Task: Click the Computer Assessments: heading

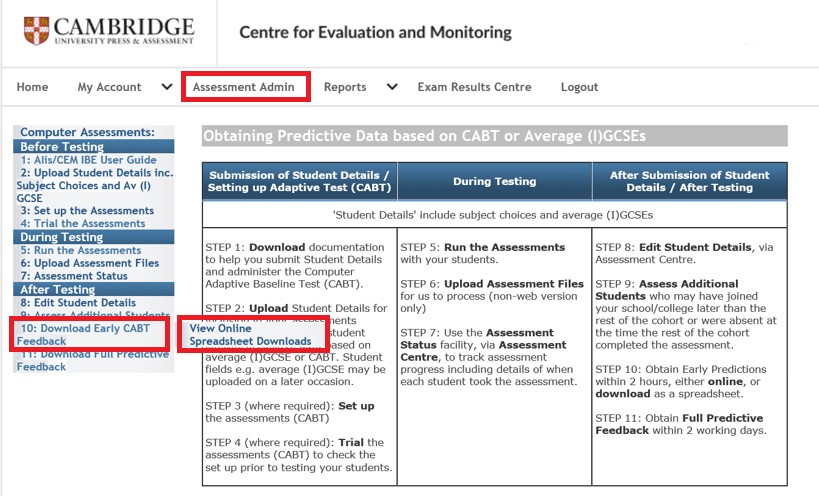Action: (87, 132)
